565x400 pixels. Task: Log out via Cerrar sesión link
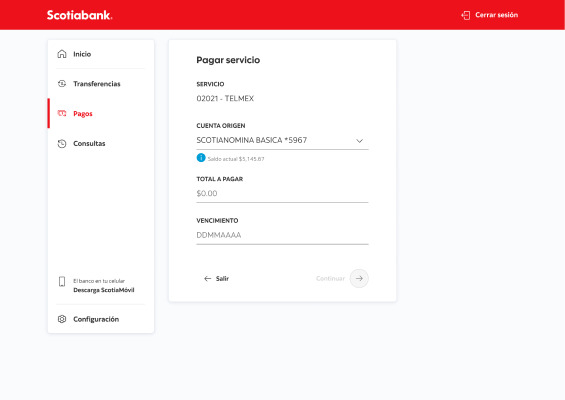point(496,15)
